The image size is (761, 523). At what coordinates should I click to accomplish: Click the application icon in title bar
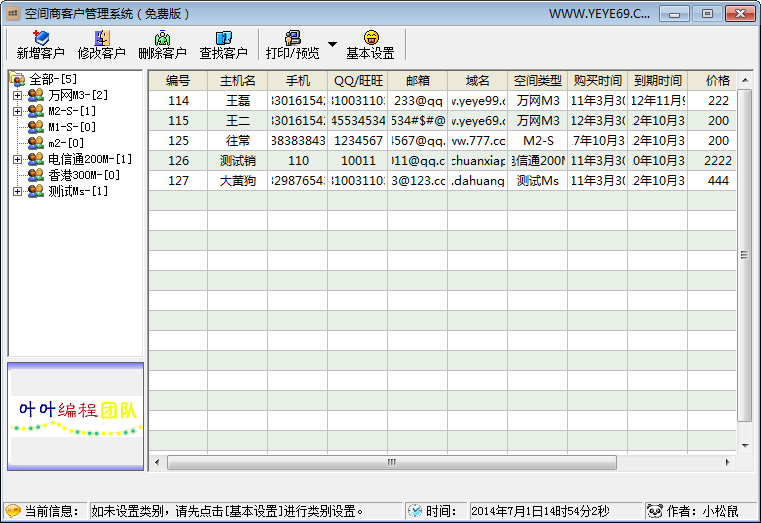(x=13, y=13)
